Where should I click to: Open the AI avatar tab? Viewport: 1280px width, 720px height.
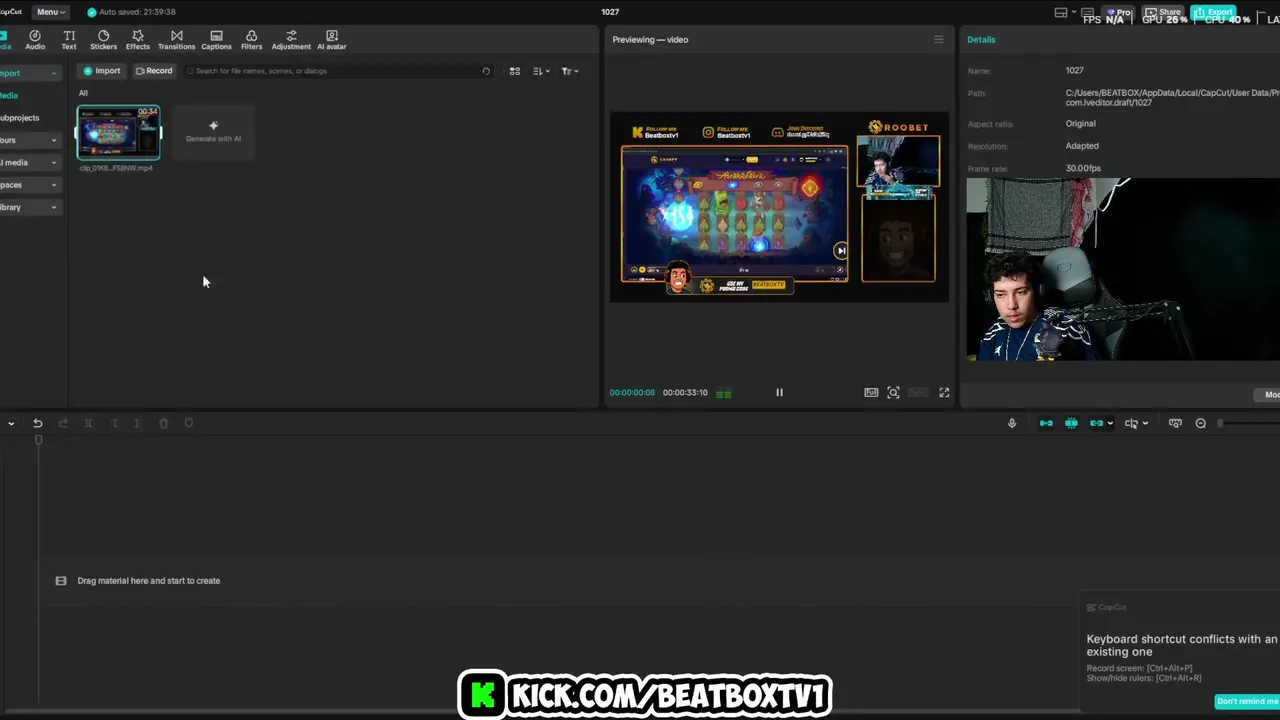tap(332, 40)
